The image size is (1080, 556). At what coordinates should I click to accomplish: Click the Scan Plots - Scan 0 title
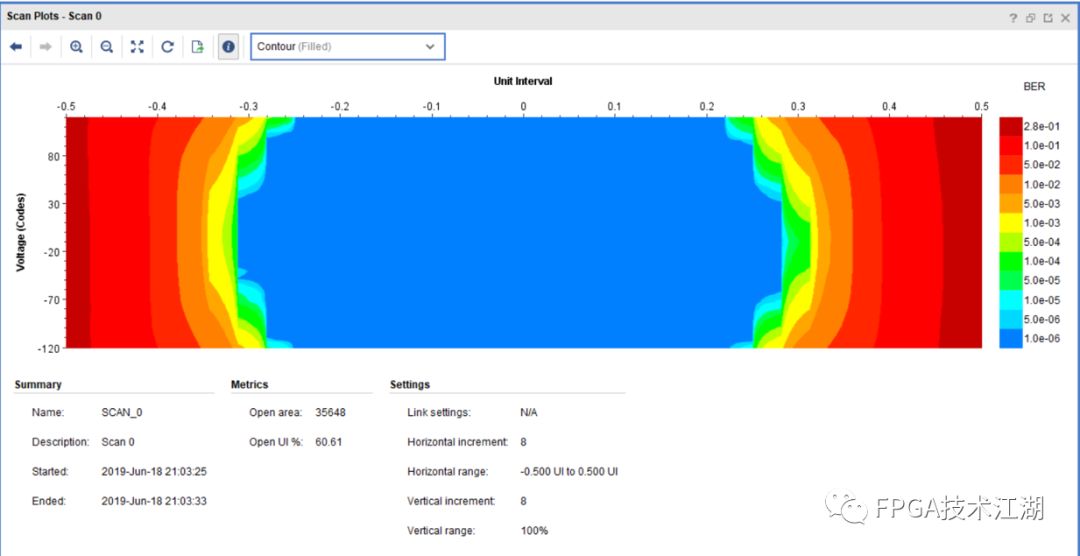point(54,17)
